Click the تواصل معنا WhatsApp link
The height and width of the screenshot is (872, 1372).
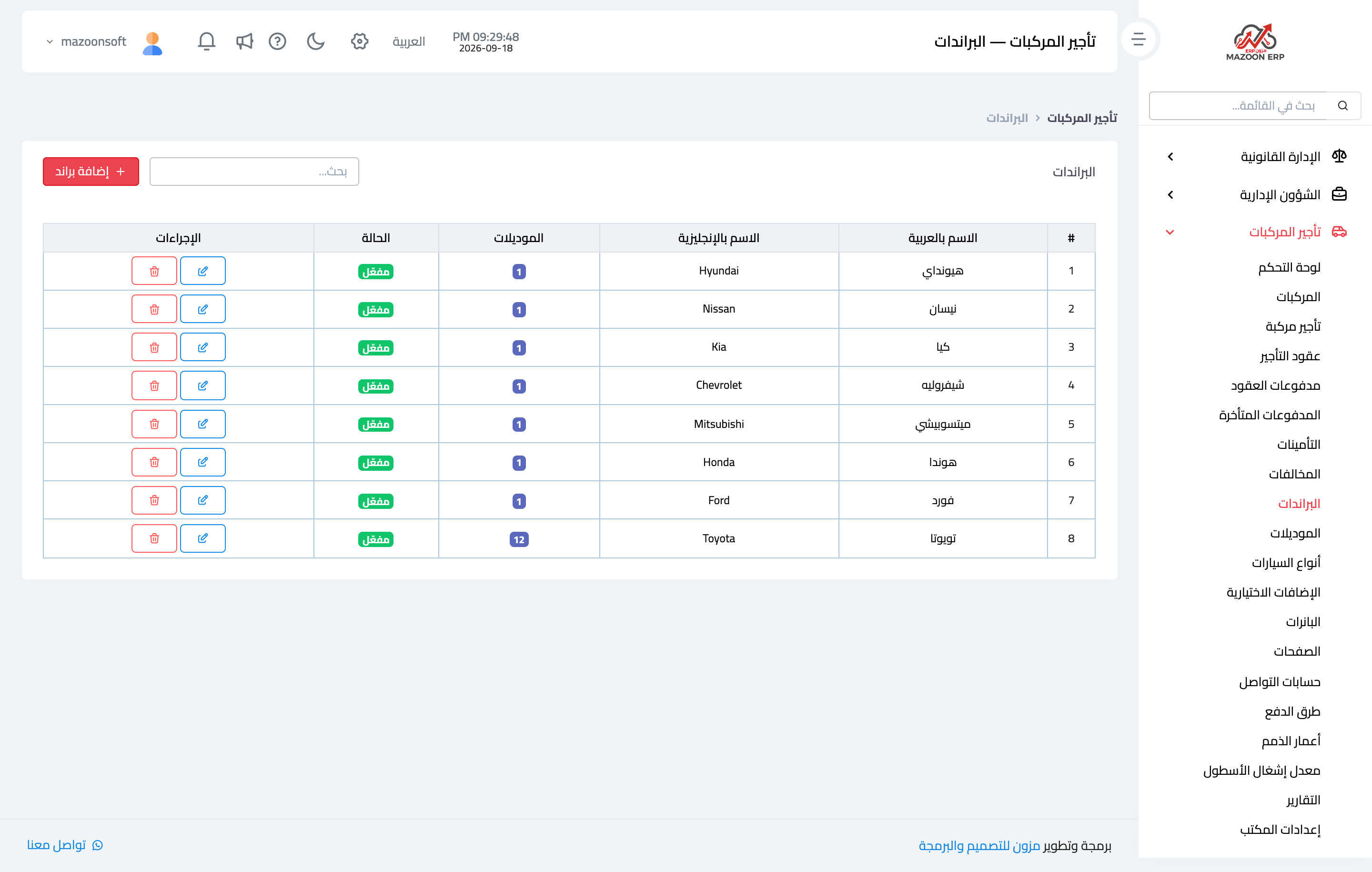[65, 845]
